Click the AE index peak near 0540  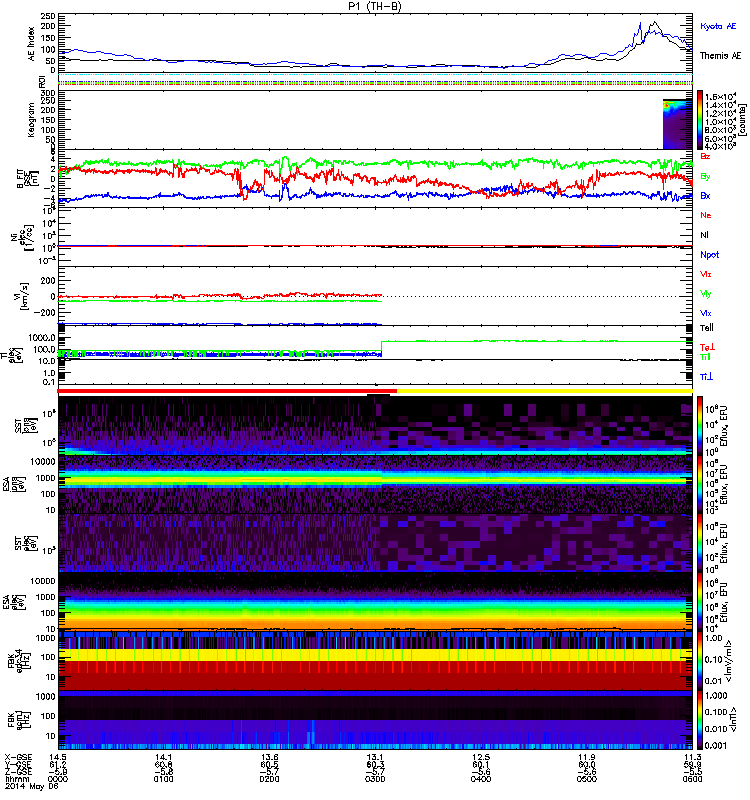pos(654,23)
